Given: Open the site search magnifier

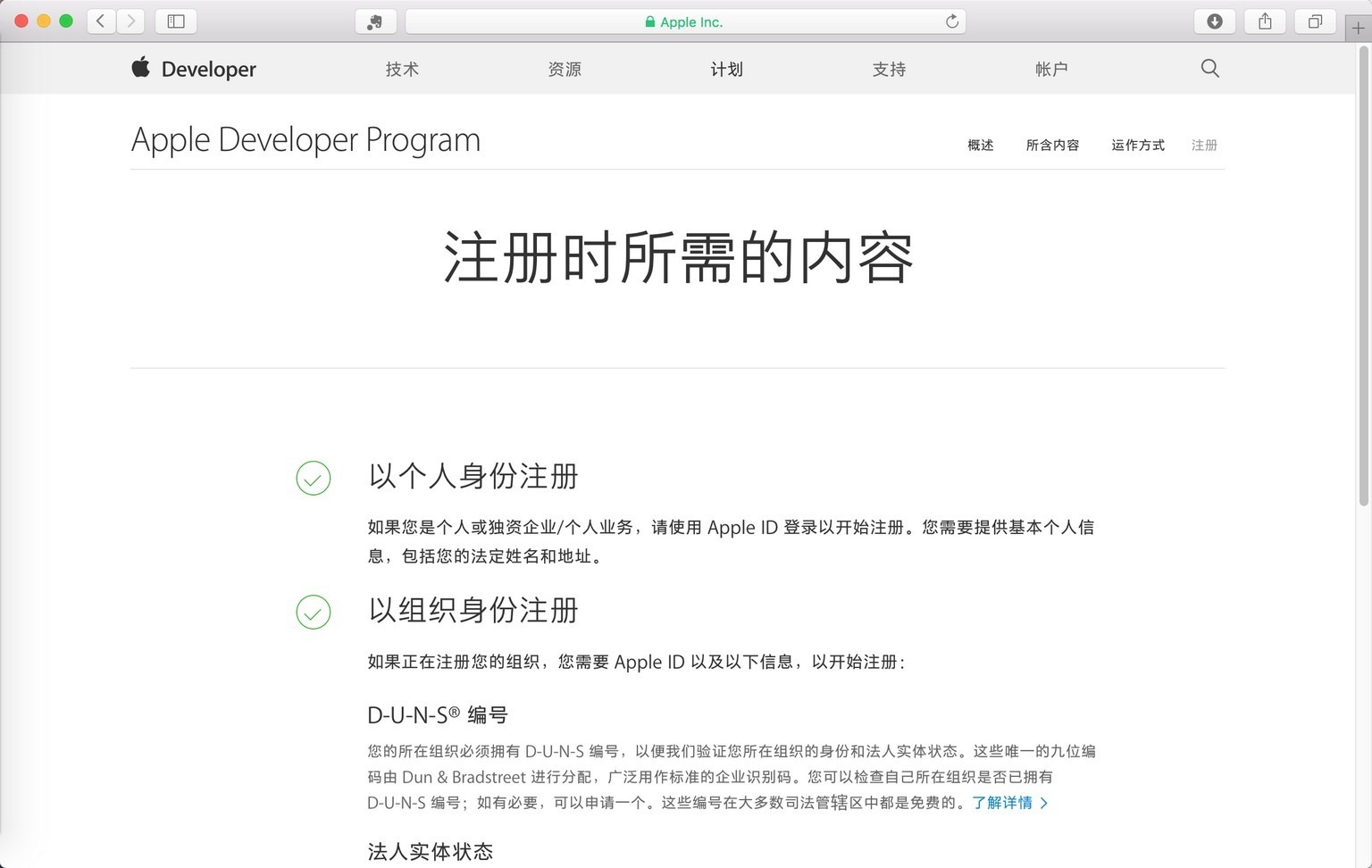Looking at the screenshot, I should coord(1209,69).
